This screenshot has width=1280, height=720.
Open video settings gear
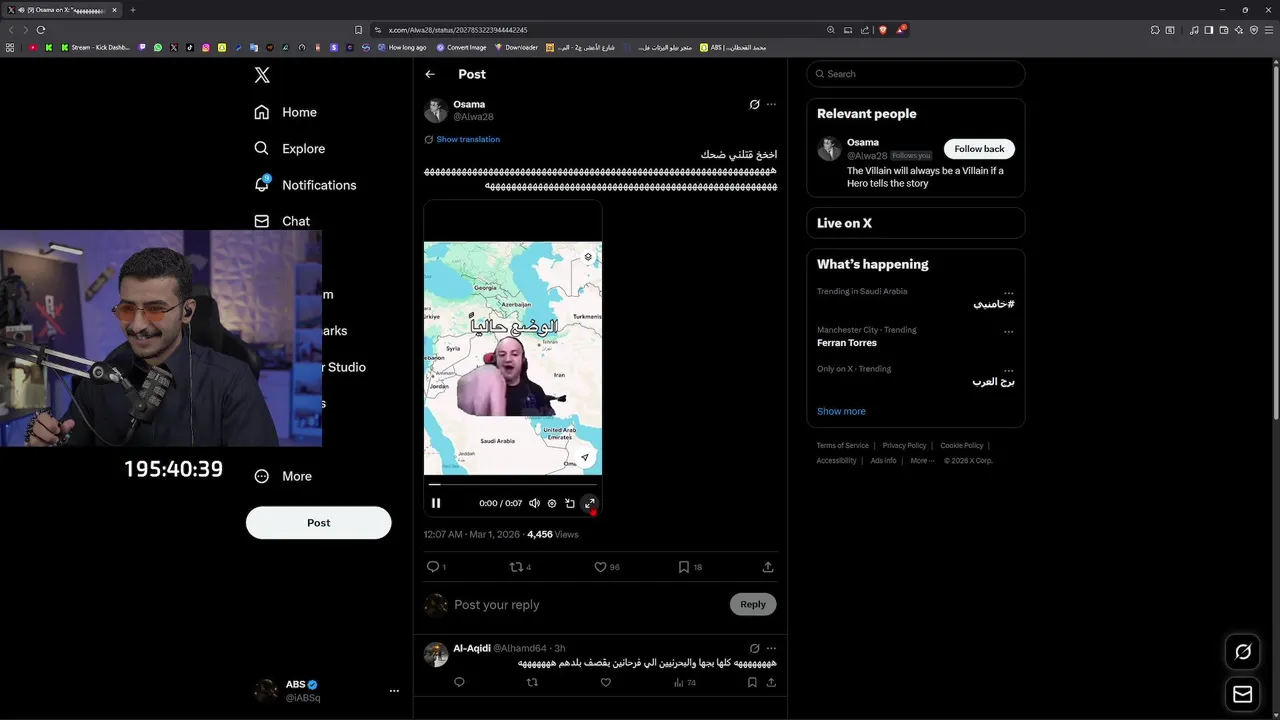[552, 503]
